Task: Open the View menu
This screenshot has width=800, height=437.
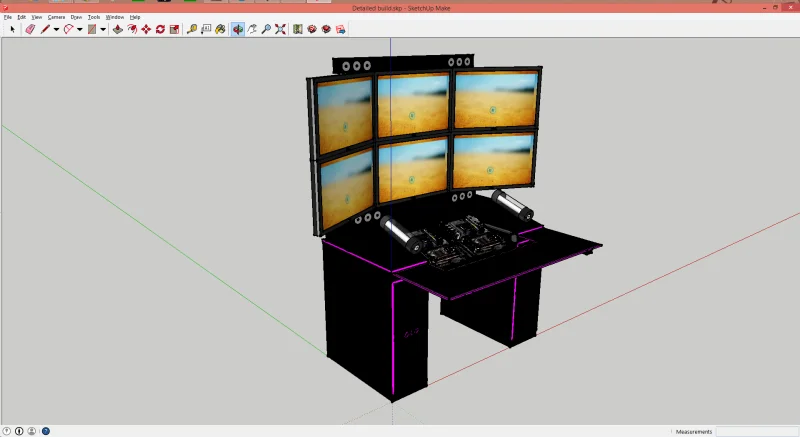Action: point(37,17)
